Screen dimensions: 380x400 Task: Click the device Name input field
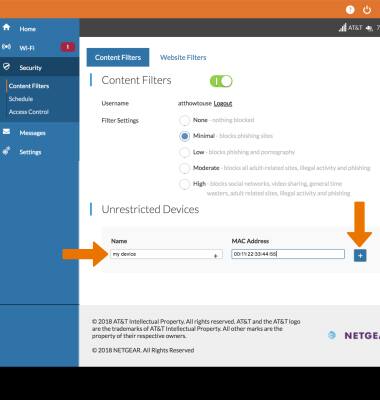coord(166,254)
